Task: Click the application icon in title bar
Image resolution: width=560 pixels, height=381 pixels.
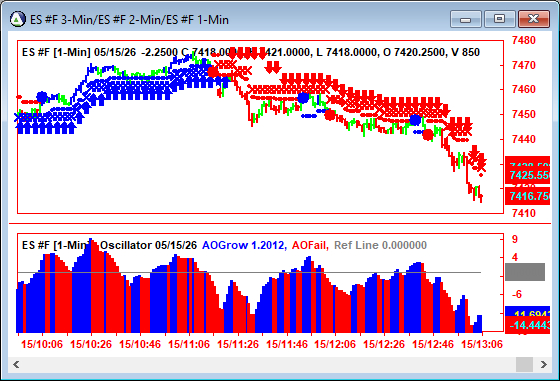Action: (x=17, y=19)
